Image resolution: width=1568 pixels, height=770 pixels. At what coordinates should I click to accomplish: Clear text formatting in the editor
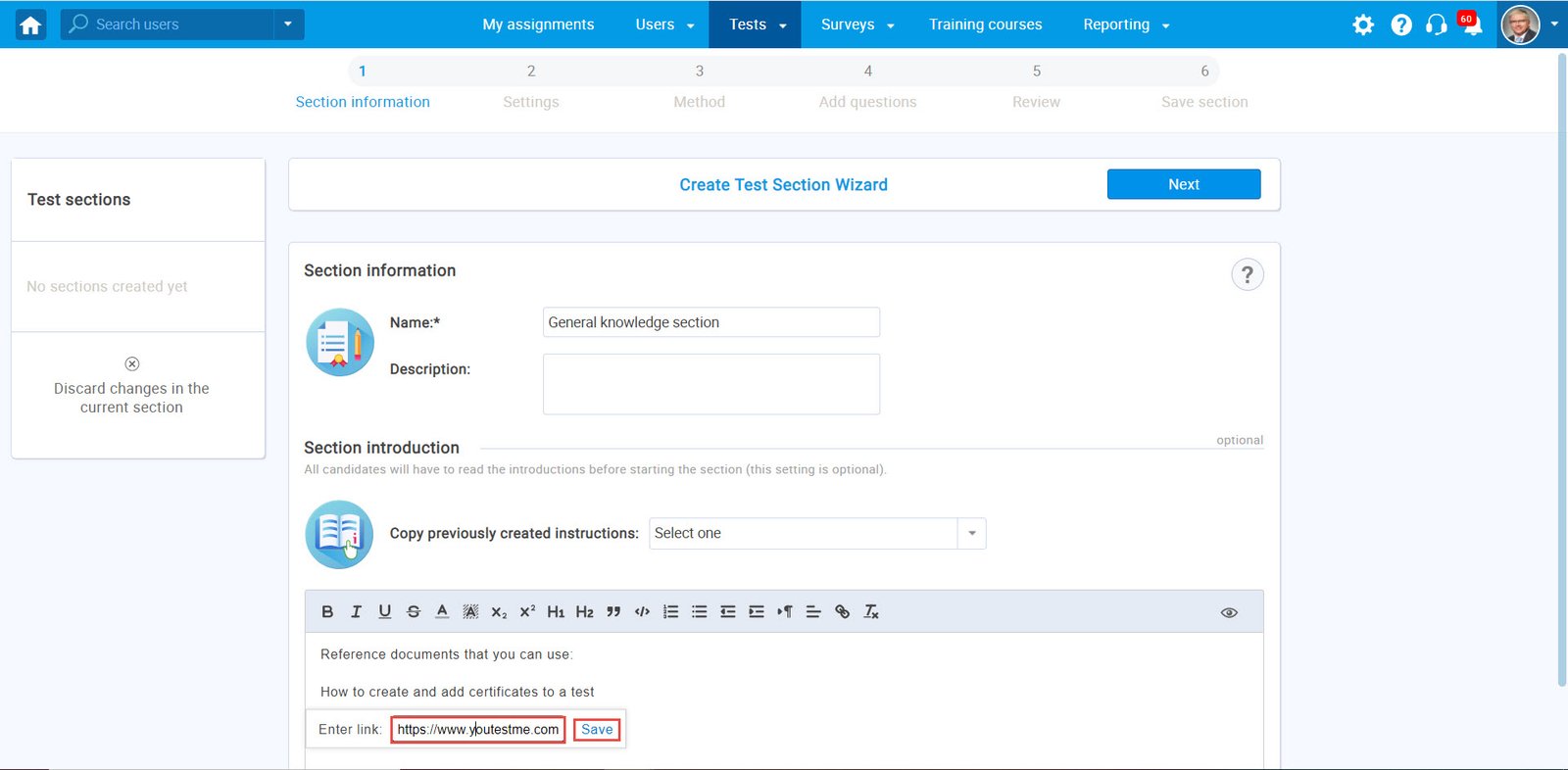coord(871,611)
